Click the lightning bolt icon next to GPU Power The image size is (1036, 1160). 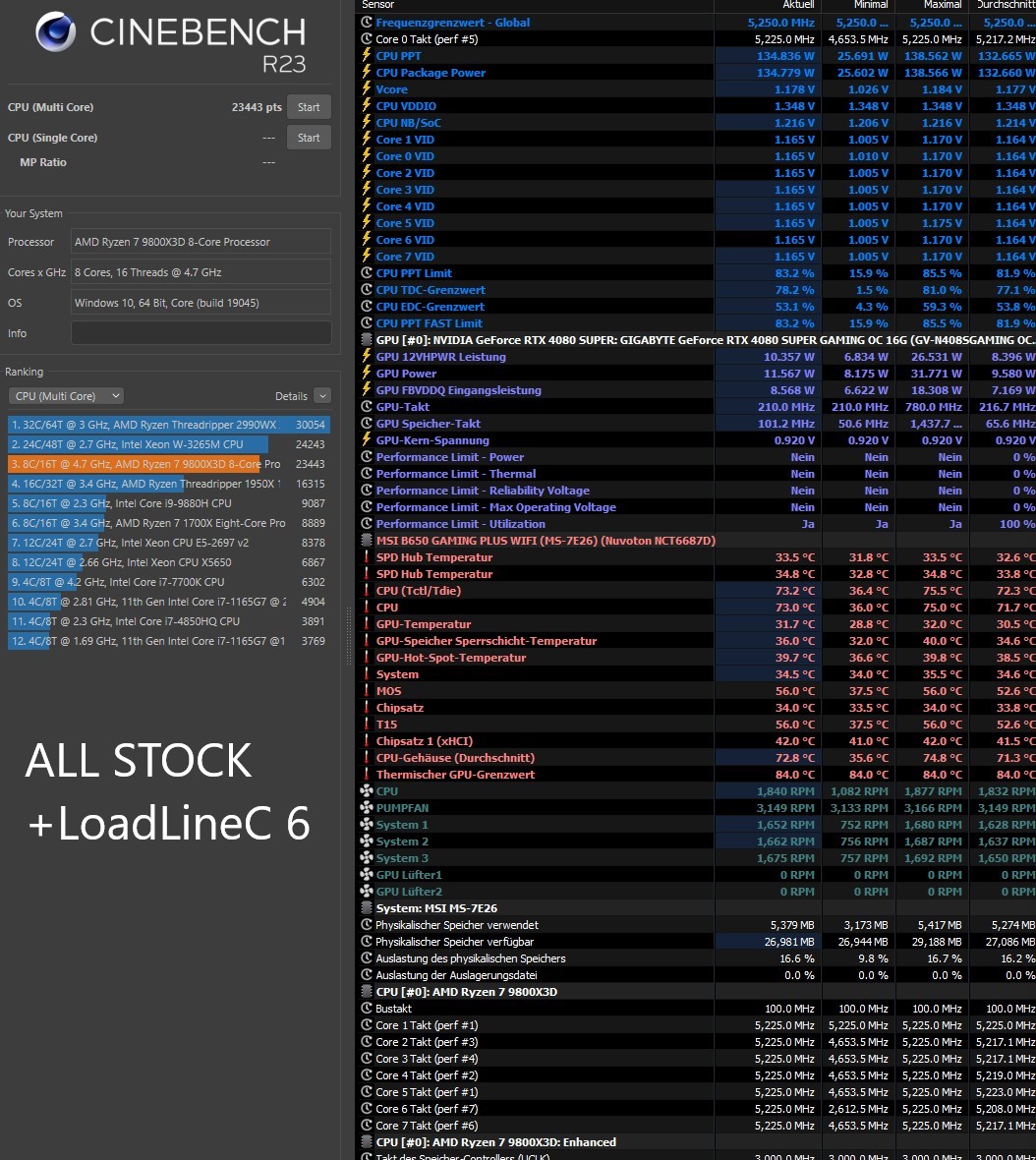point(367,374)
